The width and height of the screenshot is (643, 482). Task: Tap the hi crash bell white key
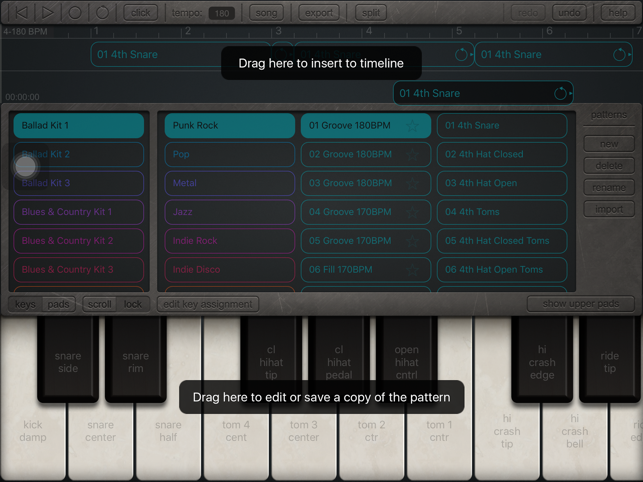575,439
